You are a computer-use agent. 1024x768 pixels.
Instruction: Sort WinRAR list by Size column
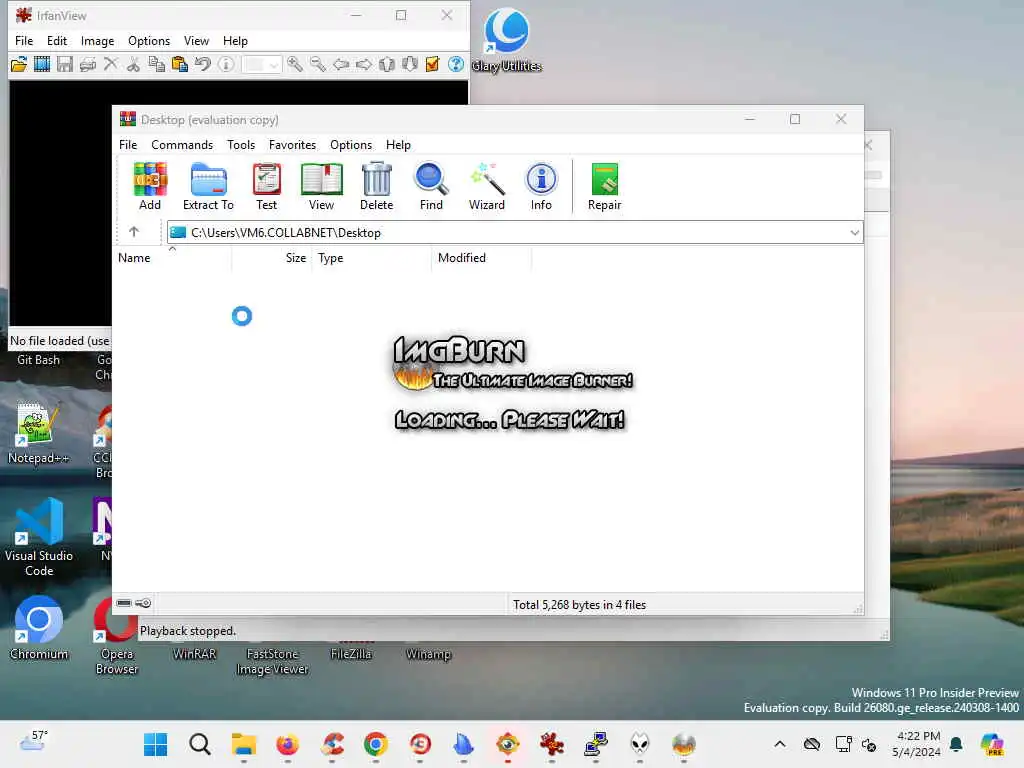(272, 258)
